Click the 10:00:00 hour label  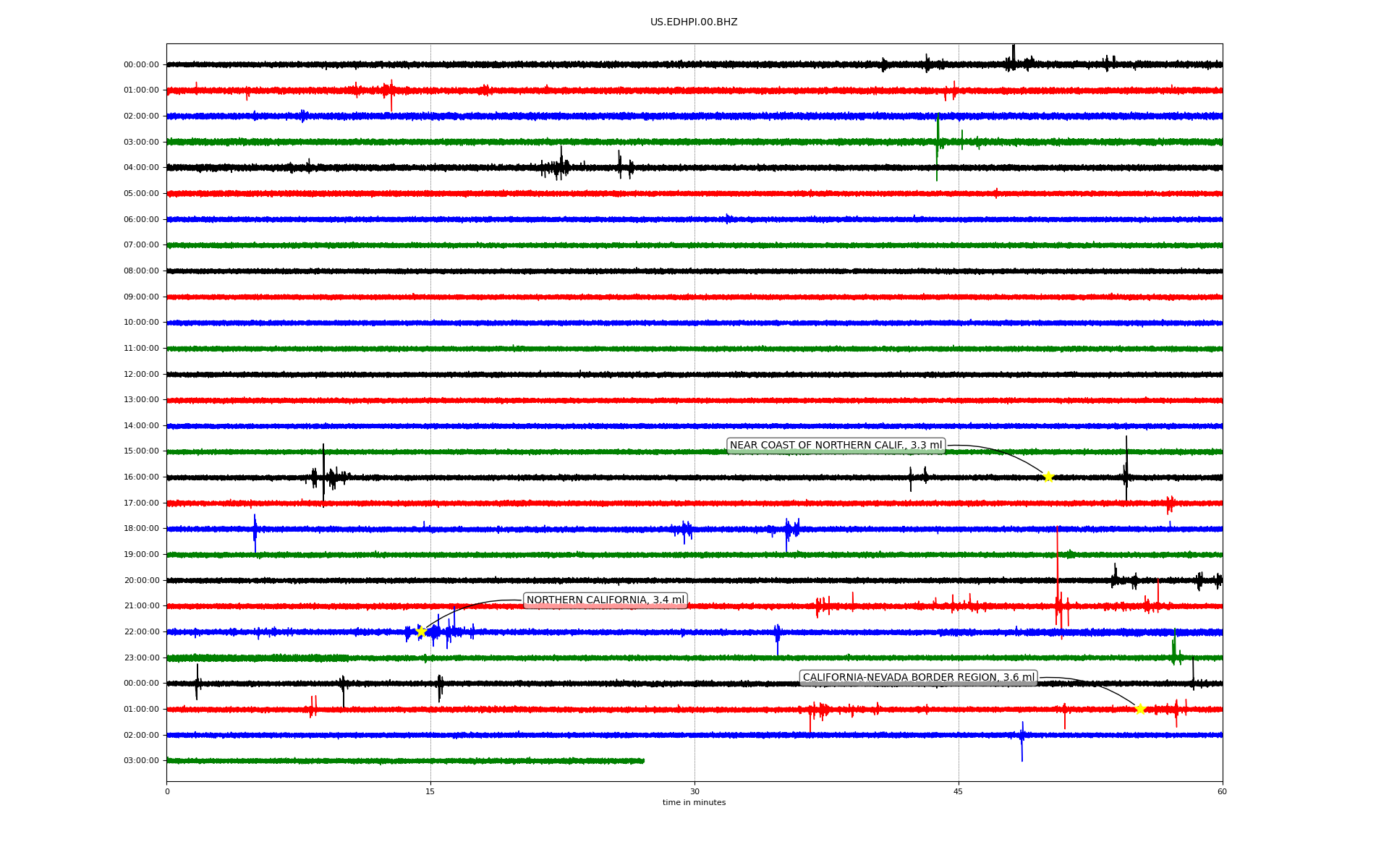tap(141, 323)
